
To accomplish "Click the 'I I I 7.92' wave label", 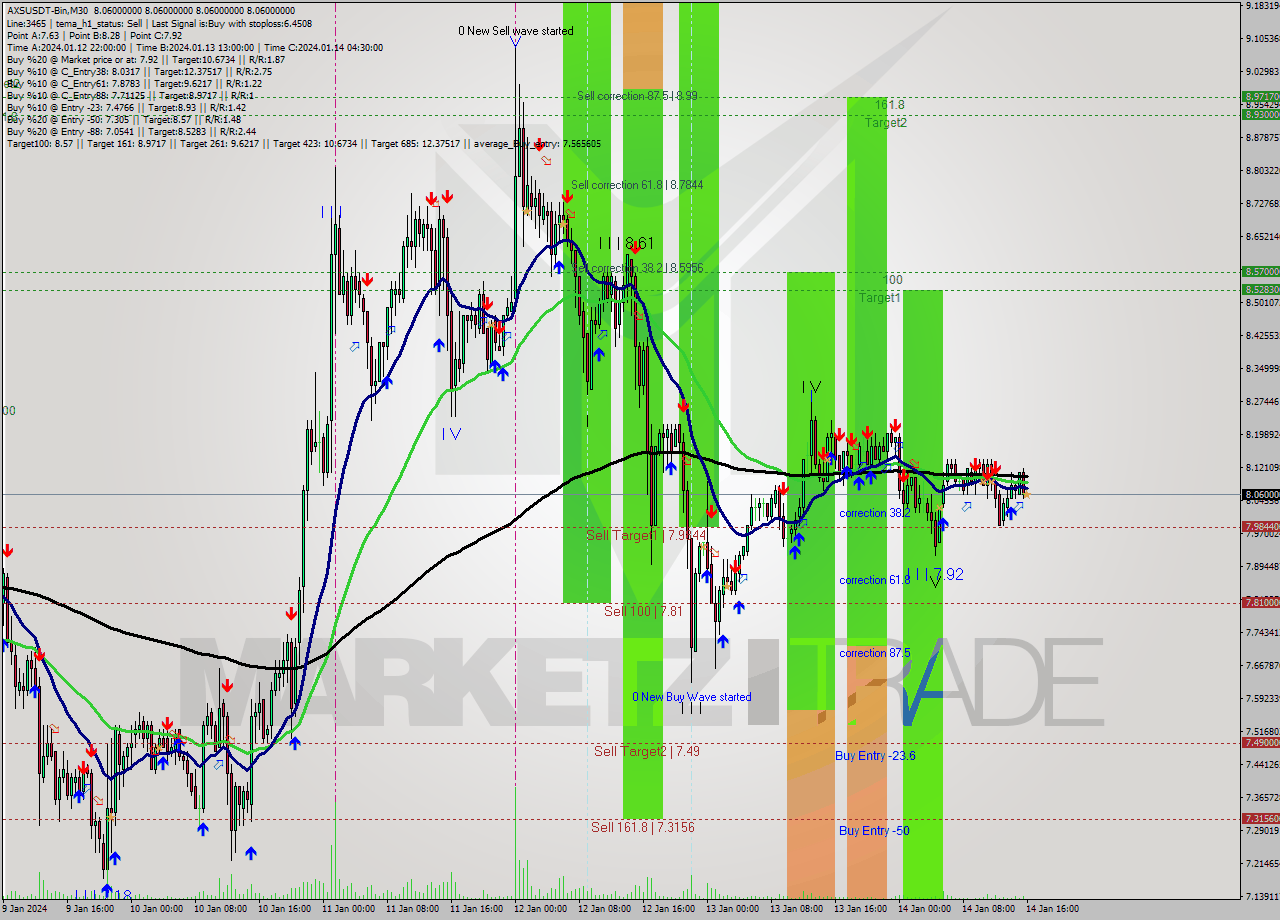I will [x=934, y=575].
